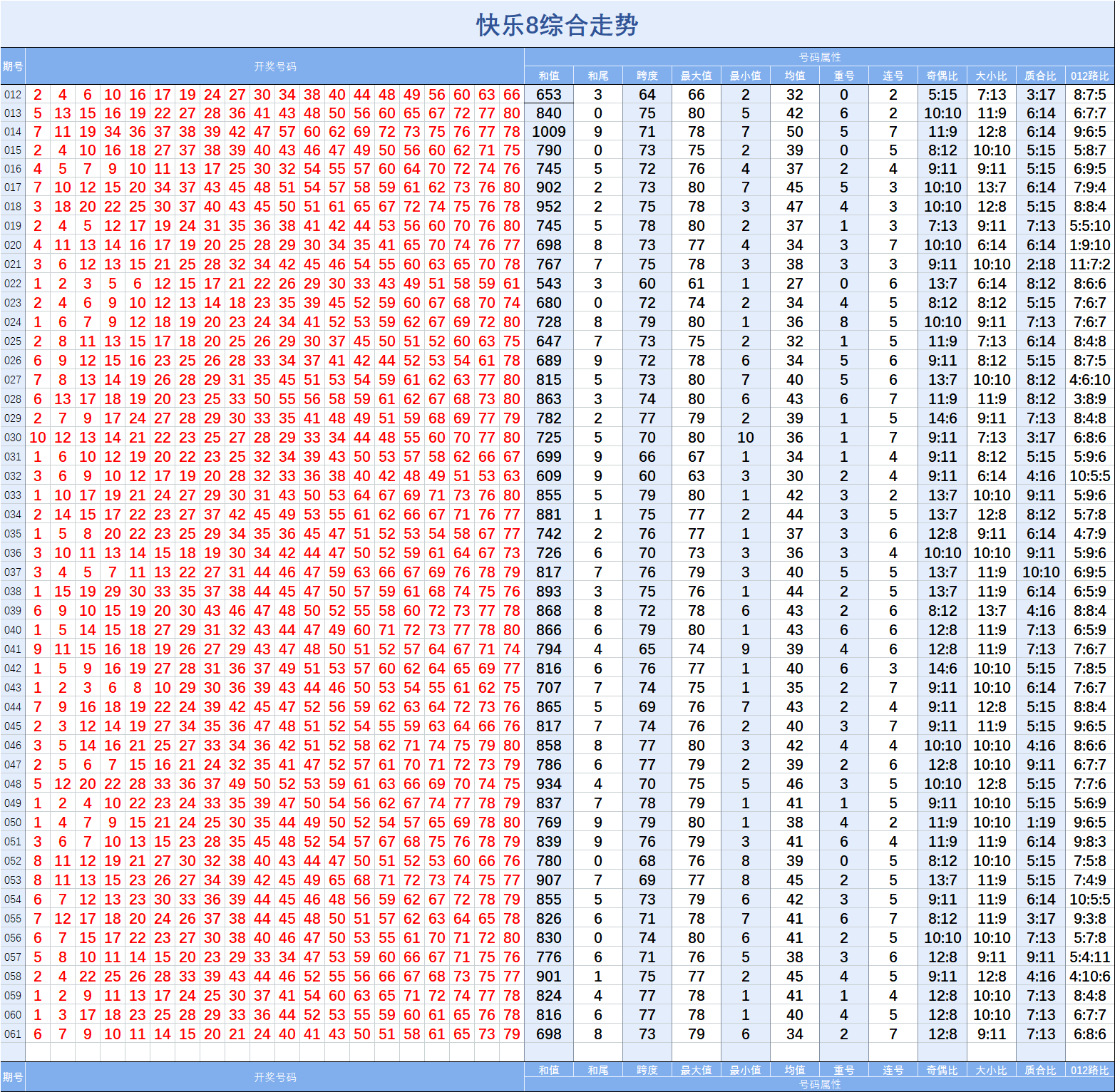Select 012路比 value 11:7:2 in row 021
The width and height of the screenshot is (1115, 1092).
[x=1090, y=264]
